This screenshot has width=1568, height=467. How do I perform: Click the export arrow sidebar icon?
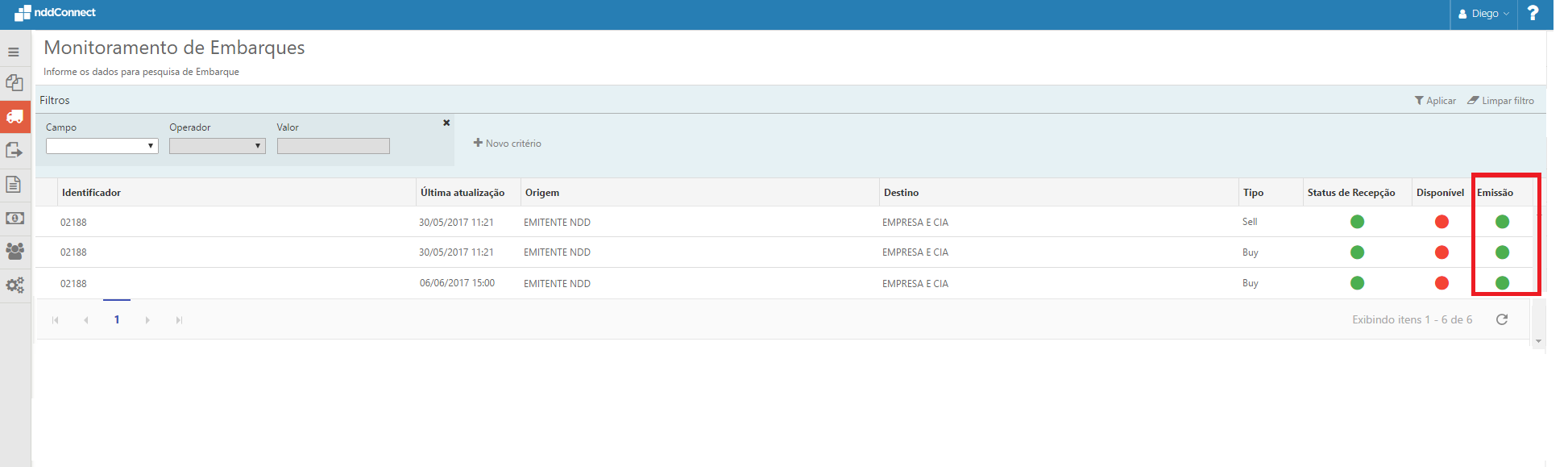pyautogui.click(x=15, y=150)
